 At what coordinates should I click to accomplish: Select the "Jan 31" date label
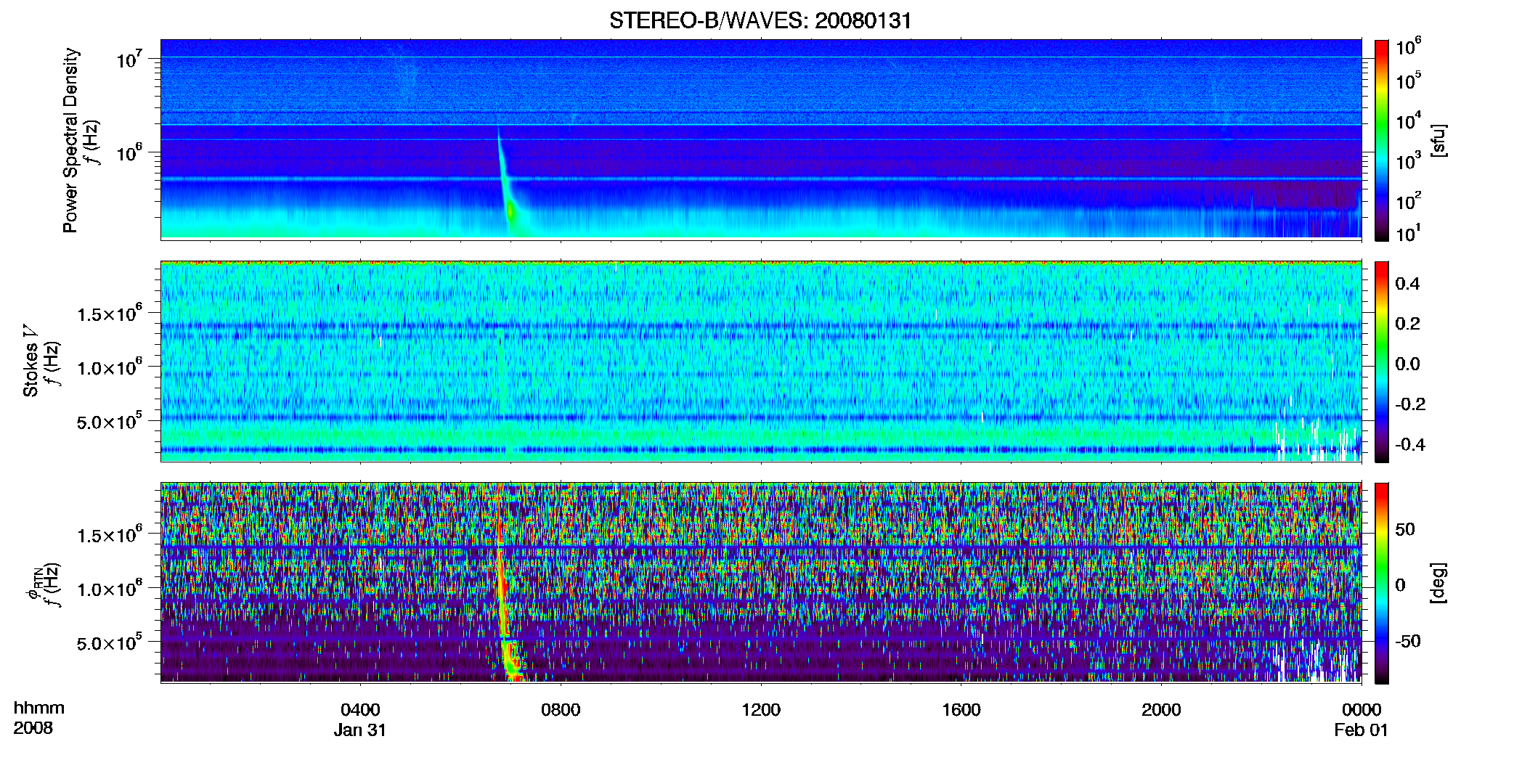click(360, 730)
